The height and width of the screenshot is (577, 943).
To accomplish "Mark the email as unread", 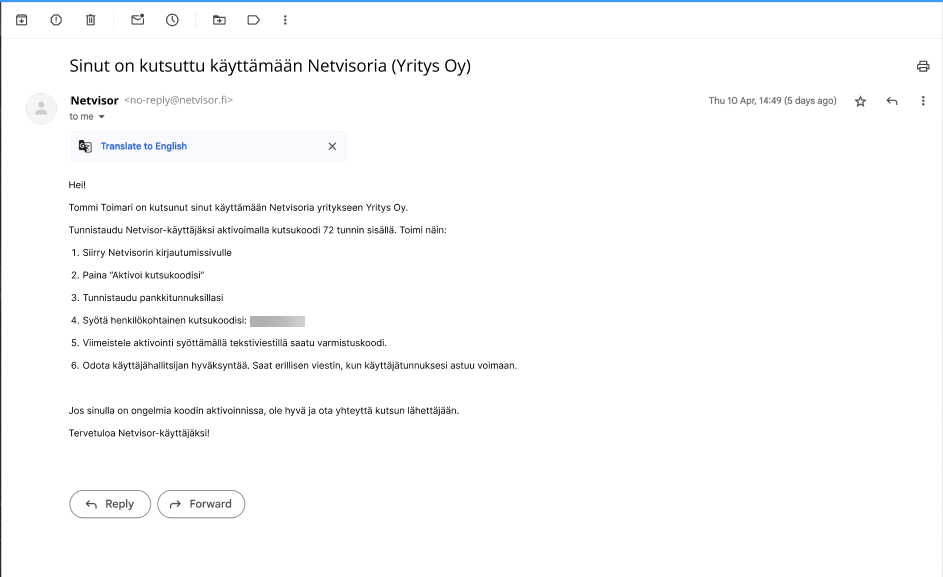I will click(138, 20).
